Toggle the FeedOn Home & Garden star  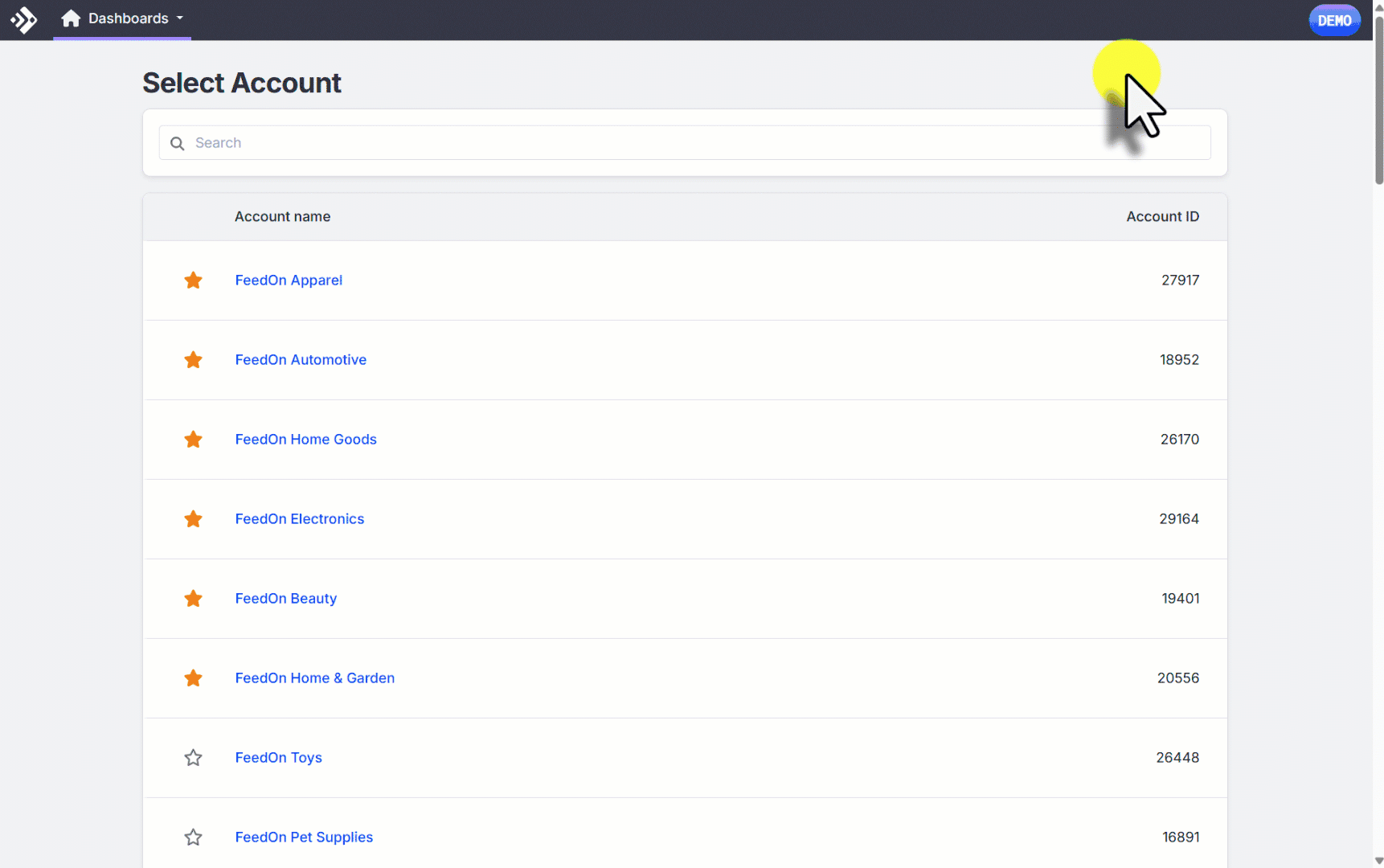(x=193, y=678)
